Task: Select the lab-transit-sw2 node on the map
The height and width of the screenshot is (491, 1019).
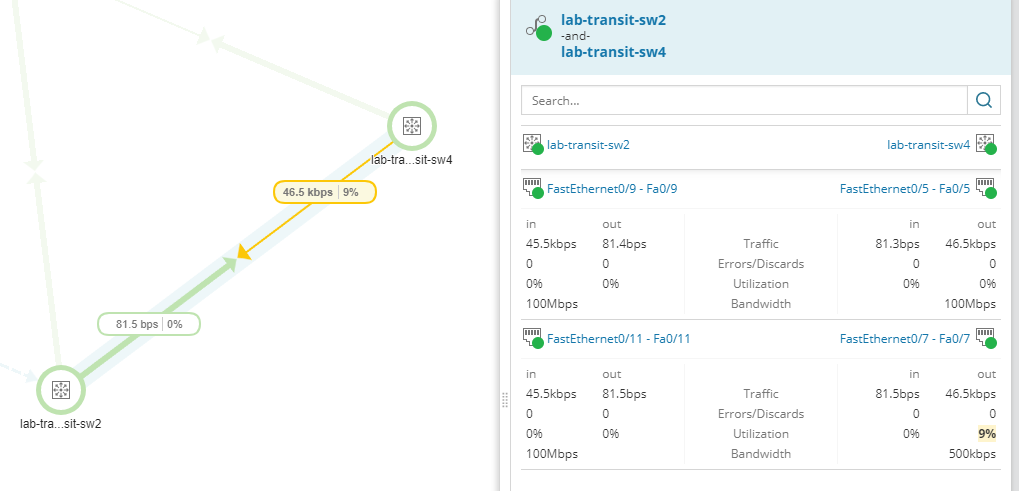Action: click(60, 389)
